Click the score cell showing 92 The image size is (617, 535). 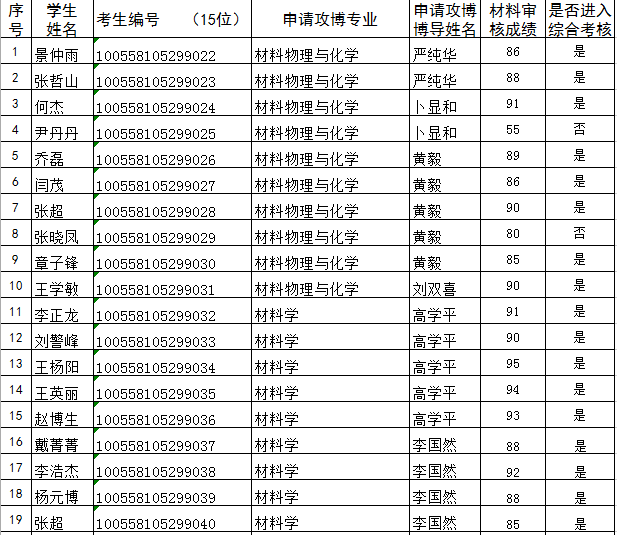513,470
